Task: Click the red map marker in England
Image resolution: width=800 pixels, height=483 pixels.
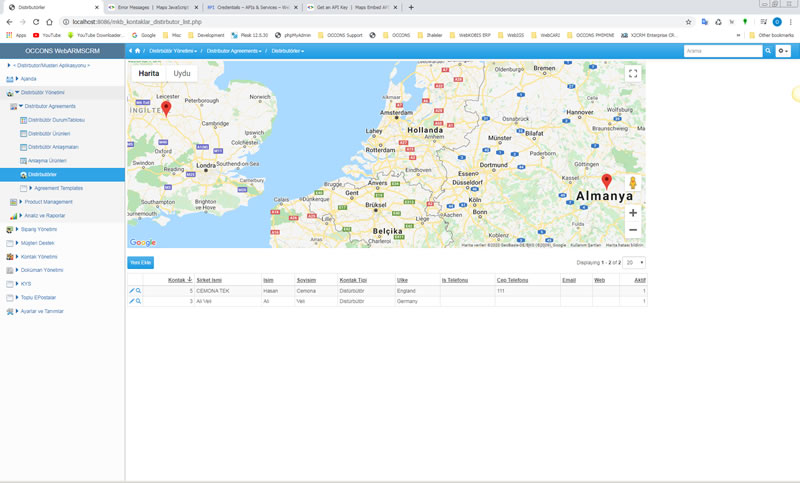Action: point(166,109)
